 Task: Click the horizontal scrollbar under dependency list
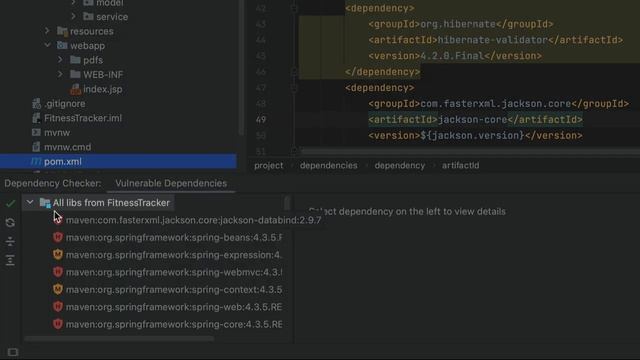point(119,338)
